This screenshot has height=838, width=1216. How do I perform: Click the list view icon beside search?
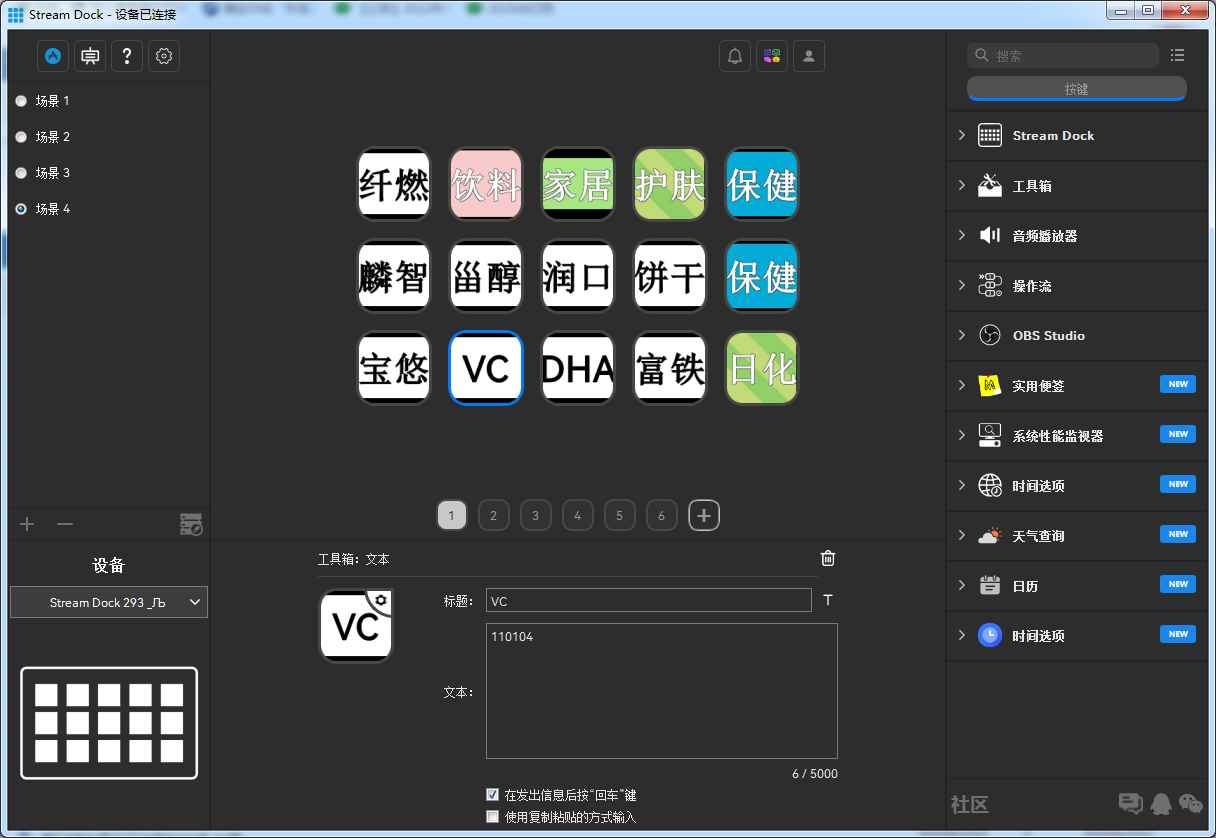(1177, 55)
